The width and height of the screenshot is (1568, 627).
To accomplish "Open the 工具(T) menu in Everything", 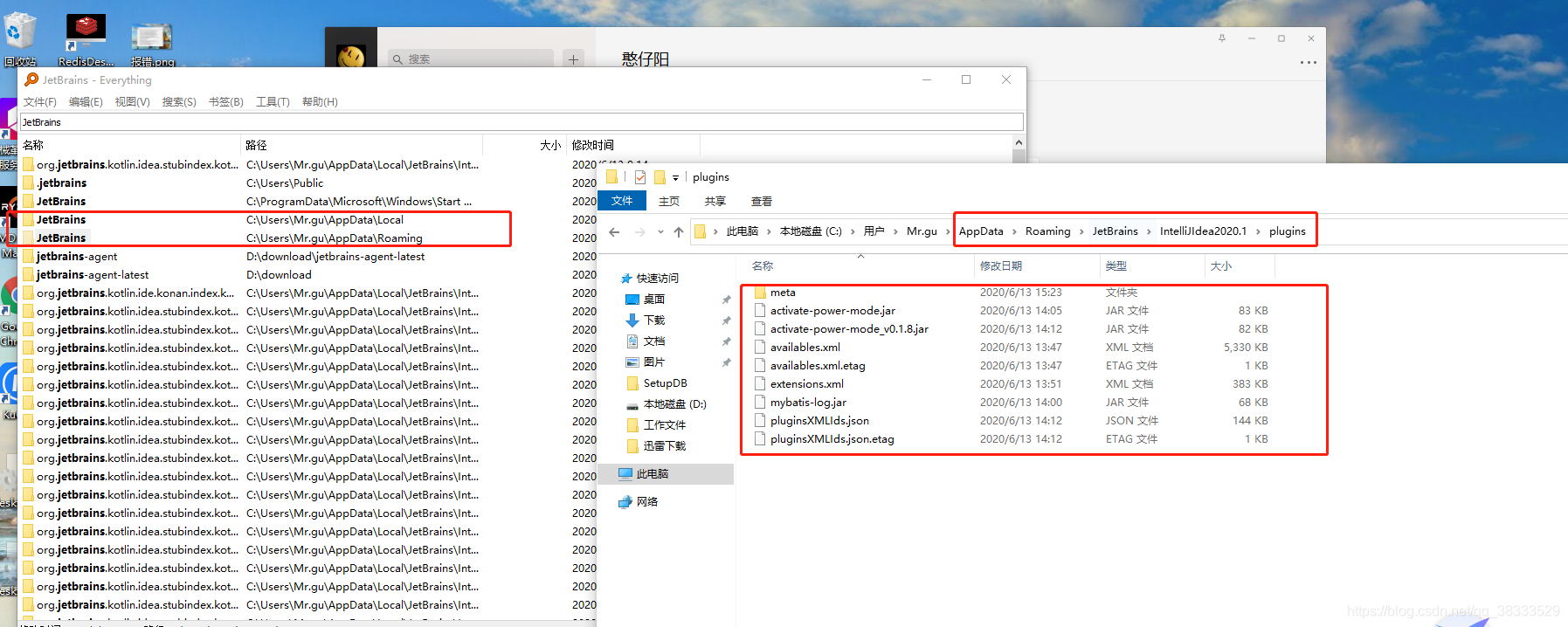I will 273,102.
